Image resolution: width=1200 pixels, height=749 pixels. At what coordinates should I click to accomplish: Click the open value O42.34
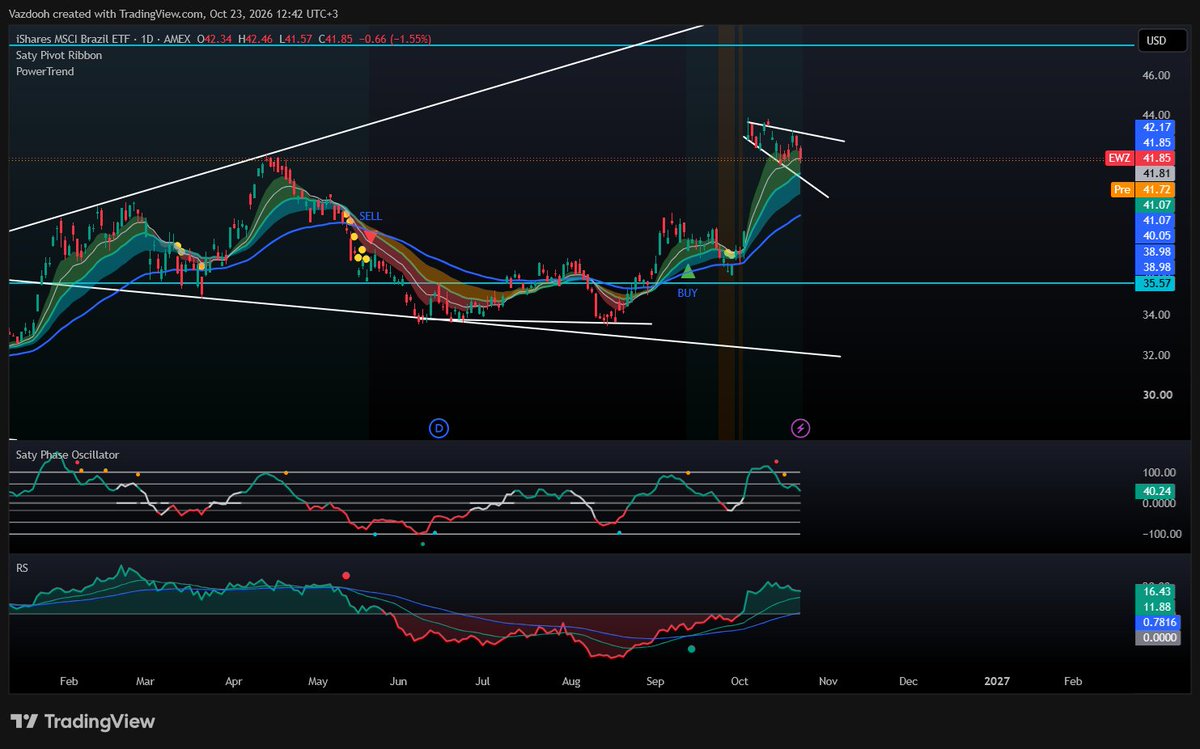216,39
